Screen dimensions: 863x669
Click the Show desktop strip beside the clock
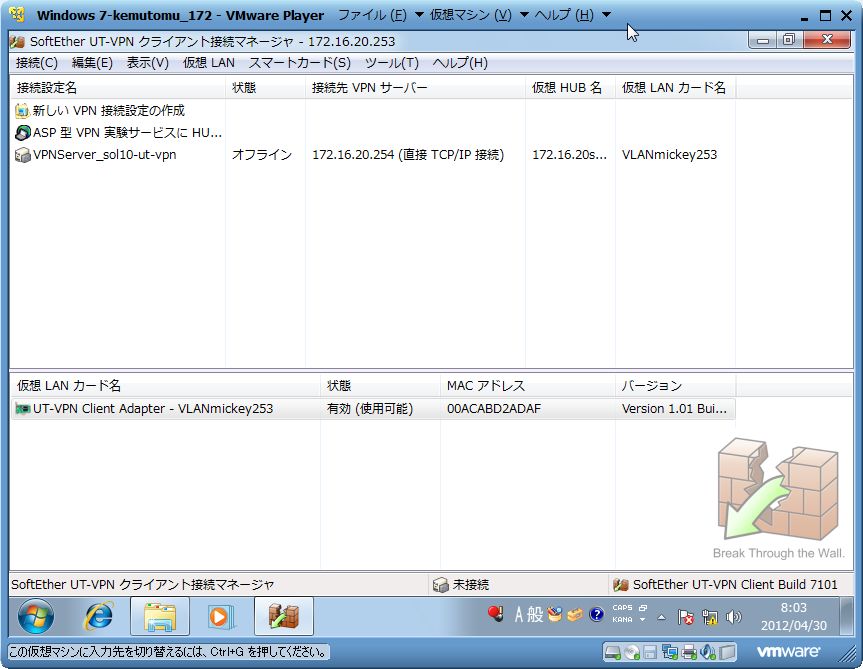(x=847, y=616)
